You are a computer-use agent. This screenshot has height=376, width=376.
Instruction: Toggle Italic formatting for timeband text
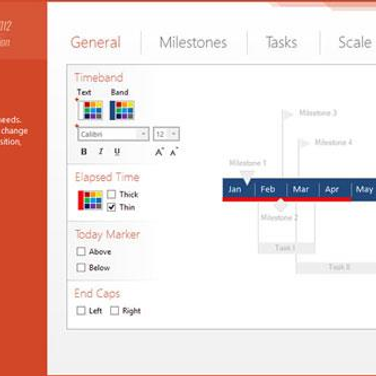pyautogui.click(x=101, y=152)
